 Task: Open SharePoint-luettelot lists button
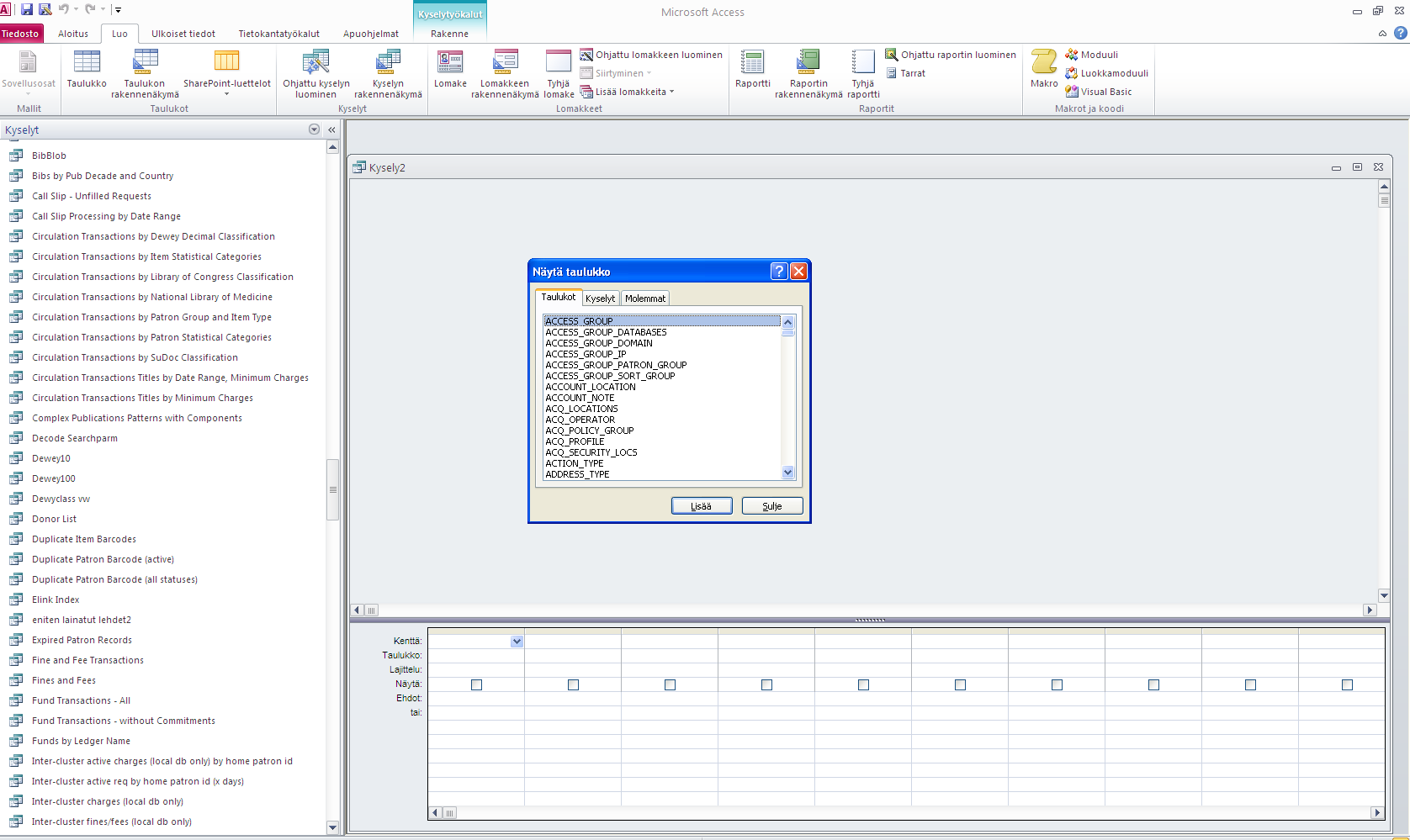(x=227, y=72)
